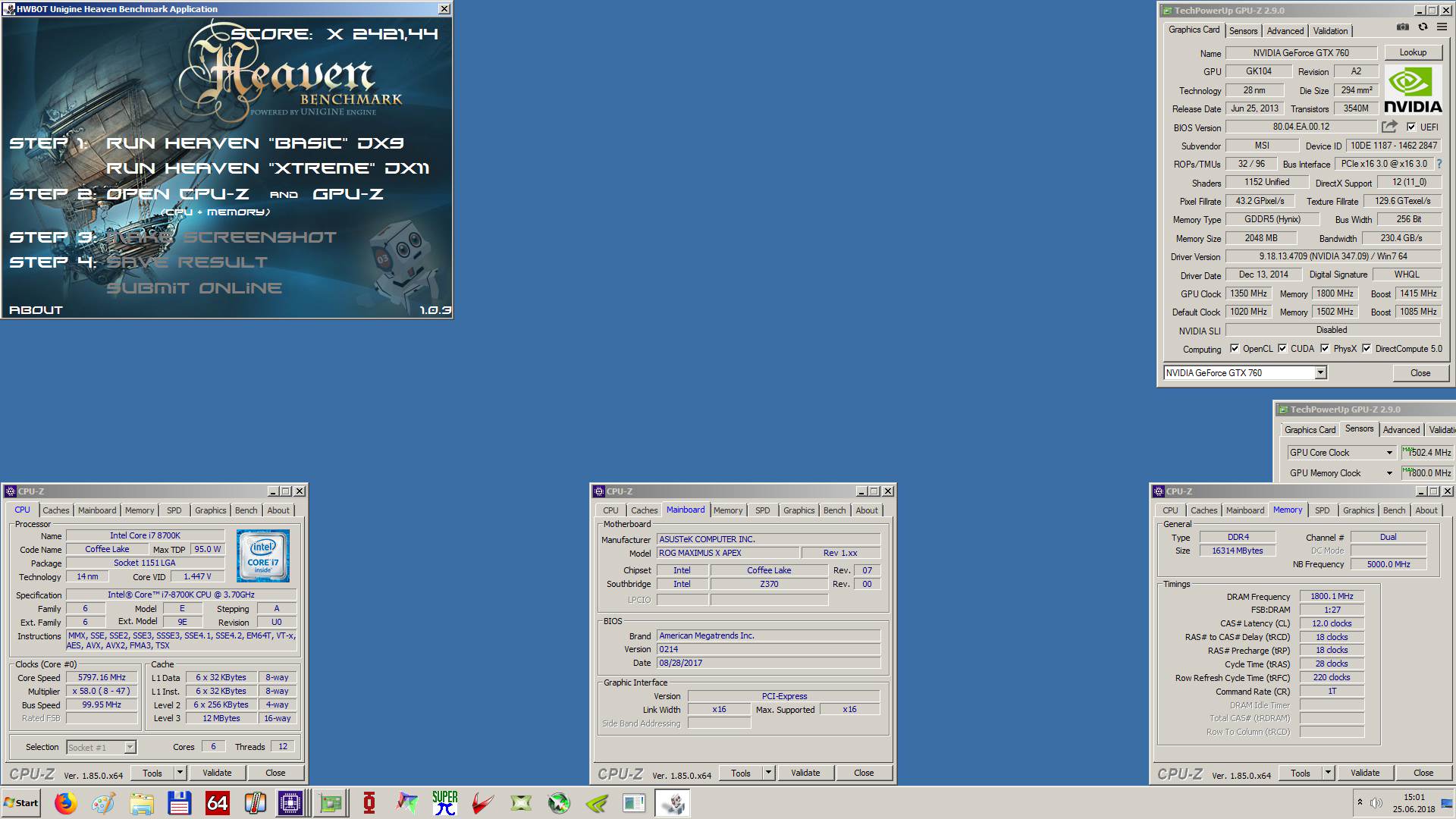Viewport: 1456px width, 819px height.
Task: Open the NVIDIA GeForce GTX 760 card dropdown
Action: (1320, 372)
